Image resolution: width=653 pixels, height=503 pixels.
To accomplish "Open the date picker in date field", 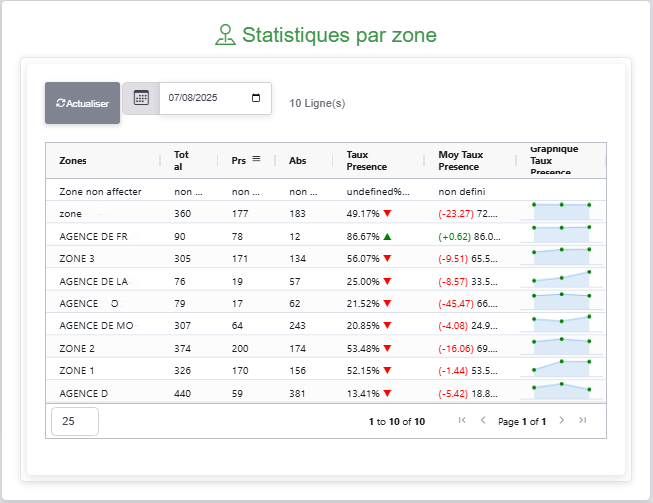I will coord(256,98).
